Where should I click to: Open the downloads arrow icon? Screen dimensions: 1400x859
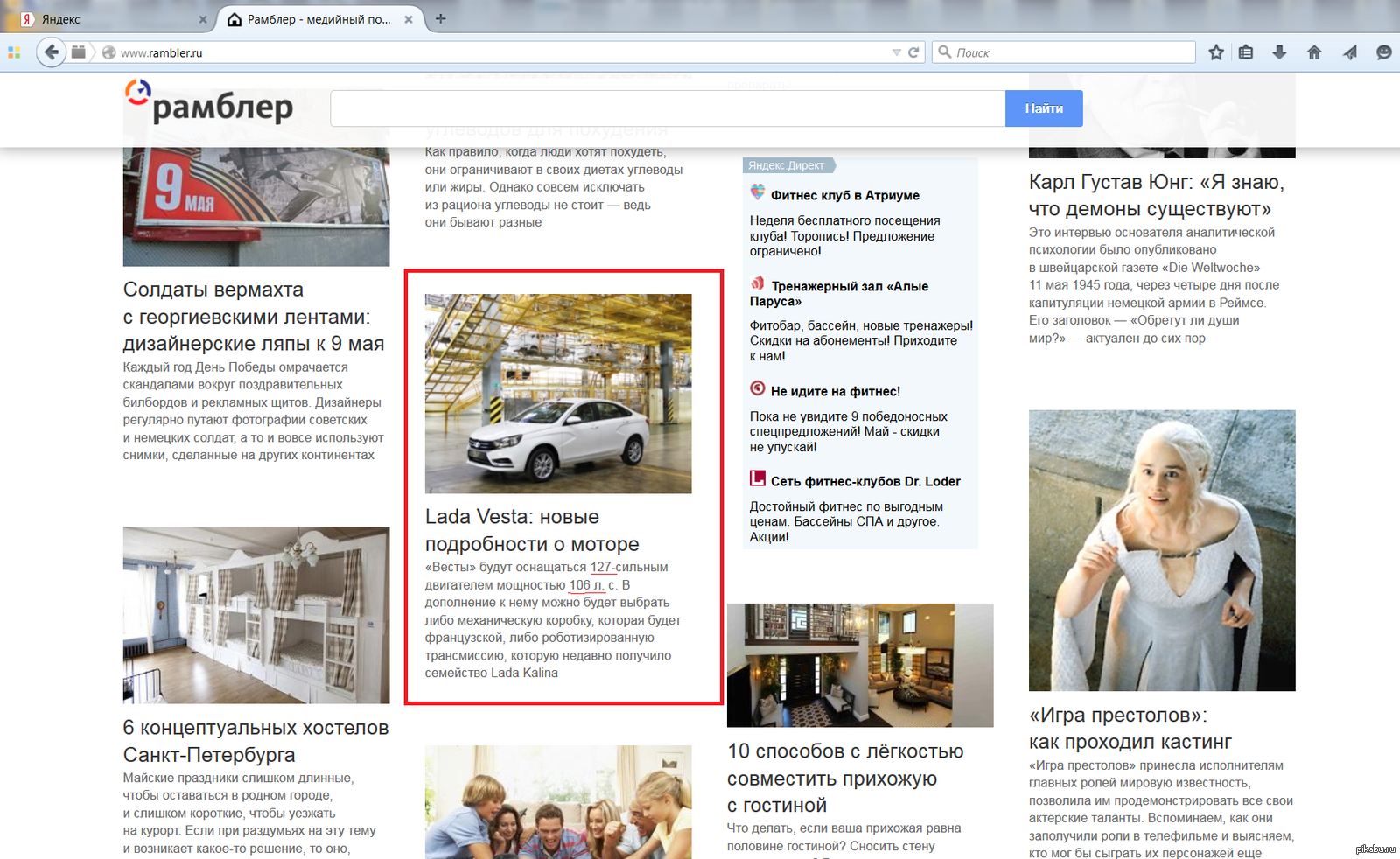coord(1279,52)
